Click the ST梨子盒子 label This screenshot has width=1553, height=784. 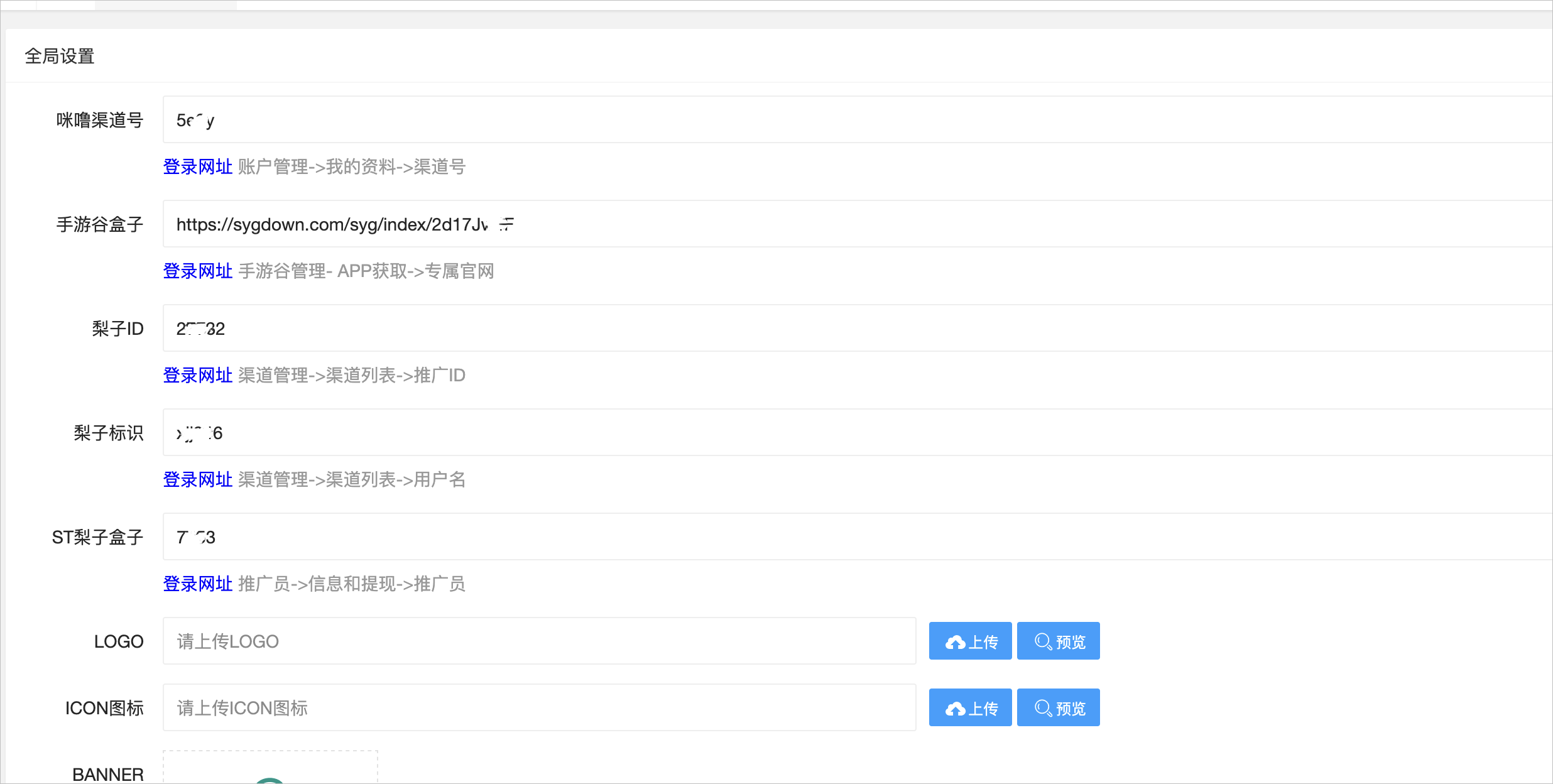tap(97, 536)
